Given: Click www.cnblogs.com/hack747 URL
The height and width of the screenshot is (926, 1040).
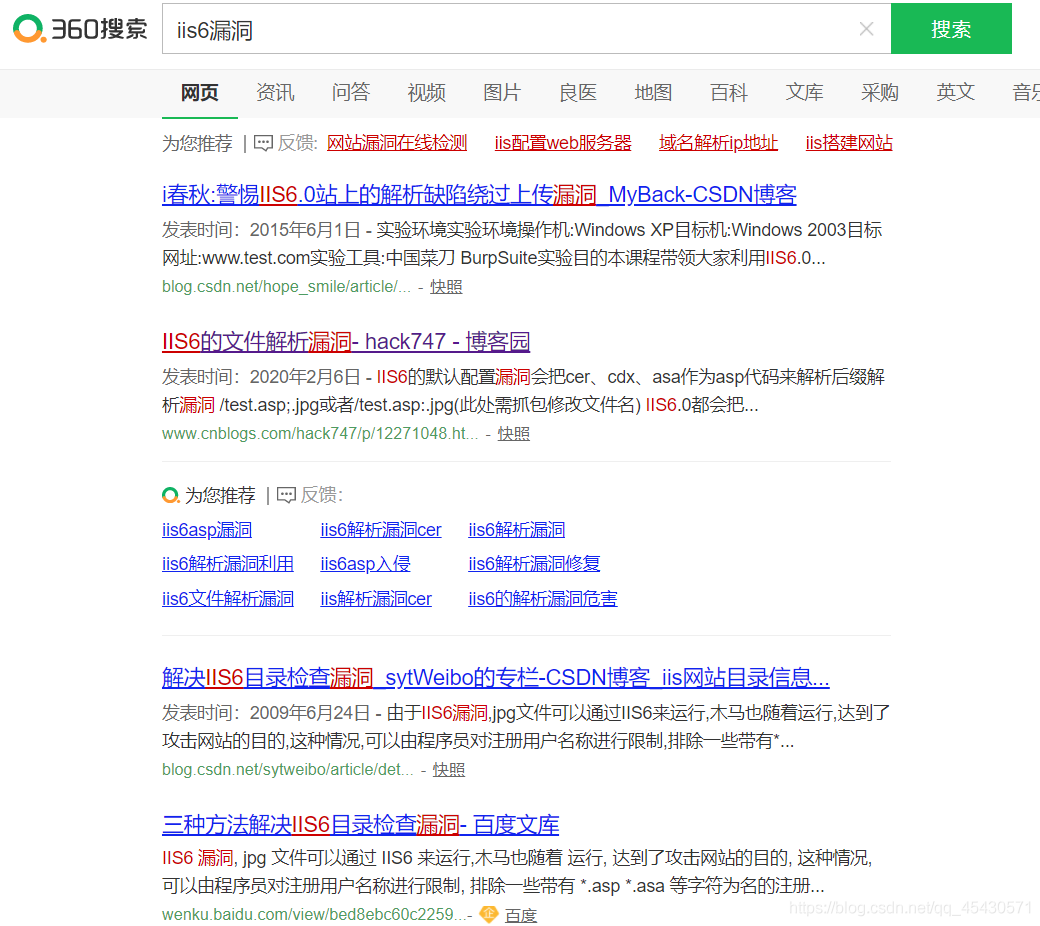Looking at the screenshot, I should point(320,433).
